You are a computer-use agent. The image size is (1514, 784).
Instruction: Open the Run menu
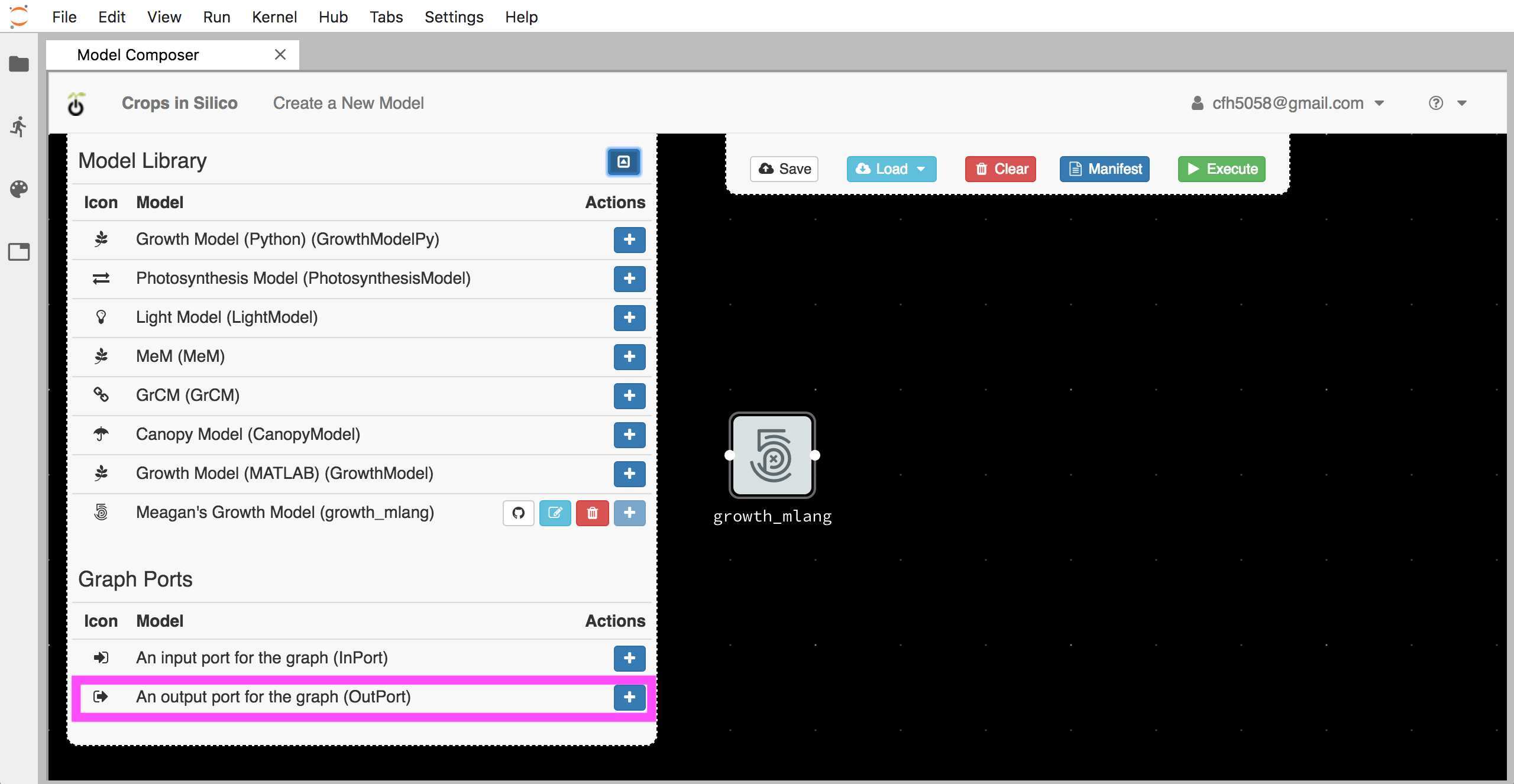(x=216, y=17)
